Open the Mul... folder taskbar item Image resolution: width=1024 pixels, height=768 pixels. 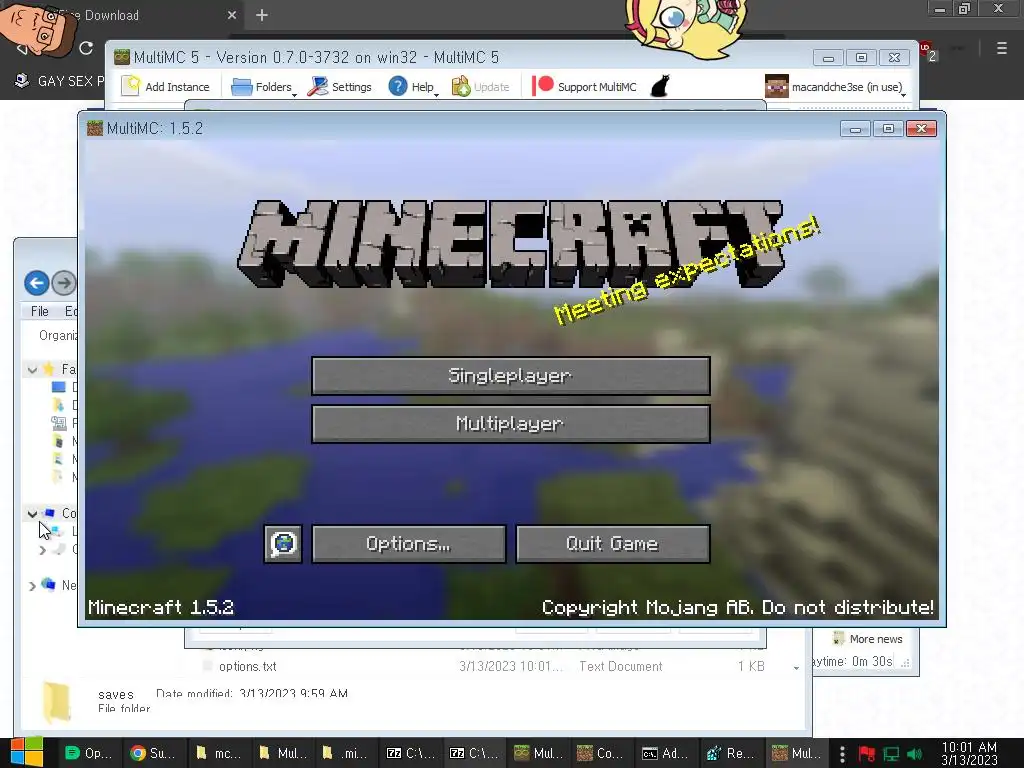click(x=282, y=753)
